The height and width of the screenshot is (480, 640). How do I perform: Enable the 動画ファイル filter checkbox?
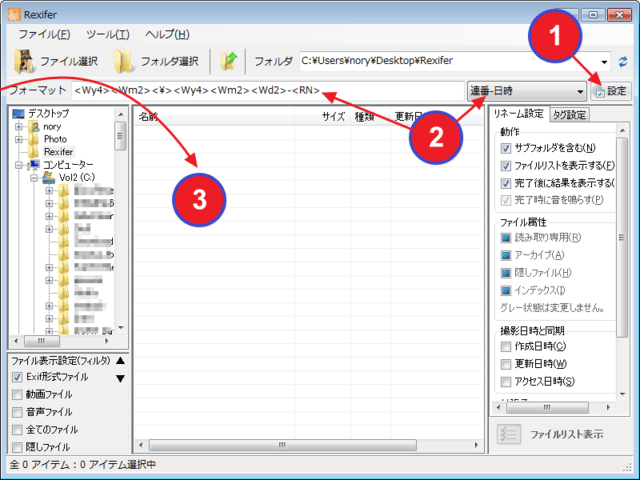click(17, 394)
